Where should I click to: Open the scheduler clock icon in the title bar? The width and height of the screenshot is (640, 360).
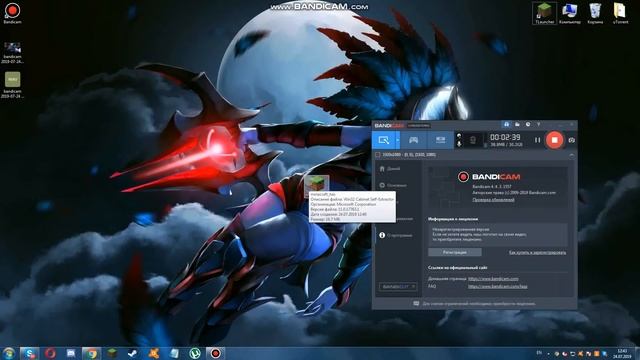coord(528,124)
